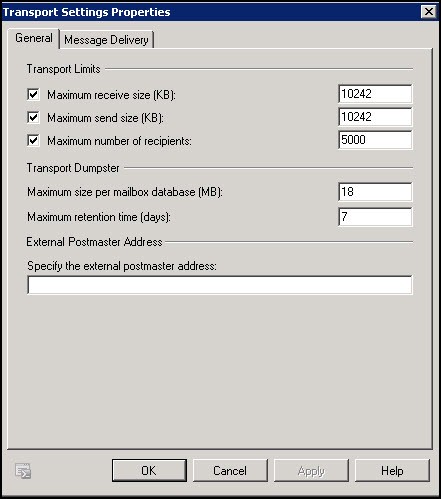Click 'Specify the external postmaster address:' label
Viewport: 441px width, 499px height.
(122, 266)
